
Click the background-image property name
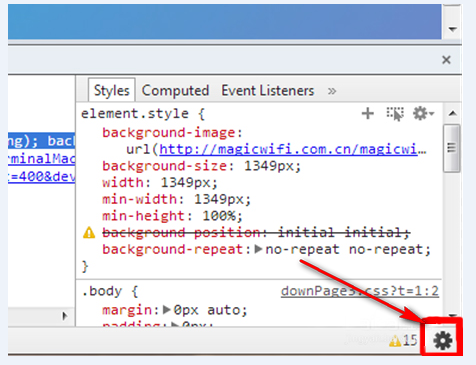169,133
